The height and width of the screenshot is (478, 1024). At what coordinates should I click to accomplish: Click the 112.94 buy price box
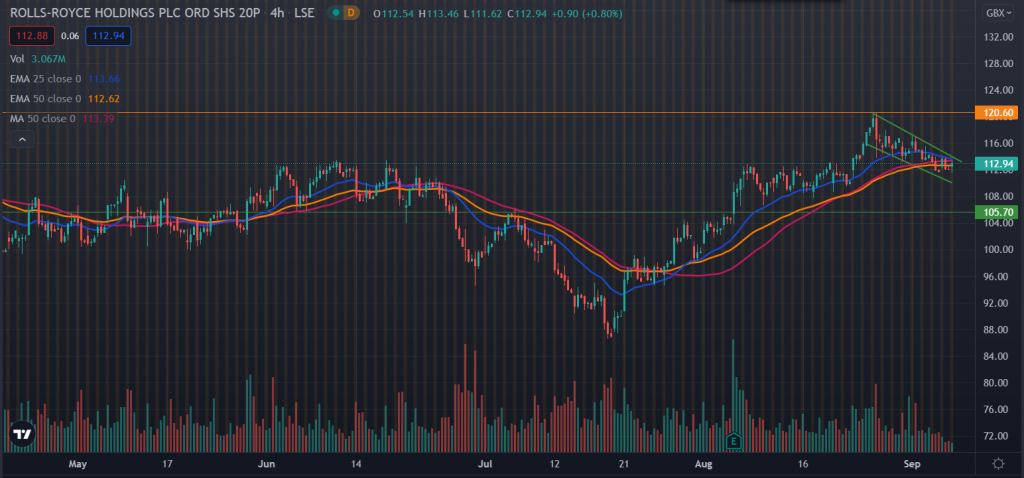tap(110, 36)
